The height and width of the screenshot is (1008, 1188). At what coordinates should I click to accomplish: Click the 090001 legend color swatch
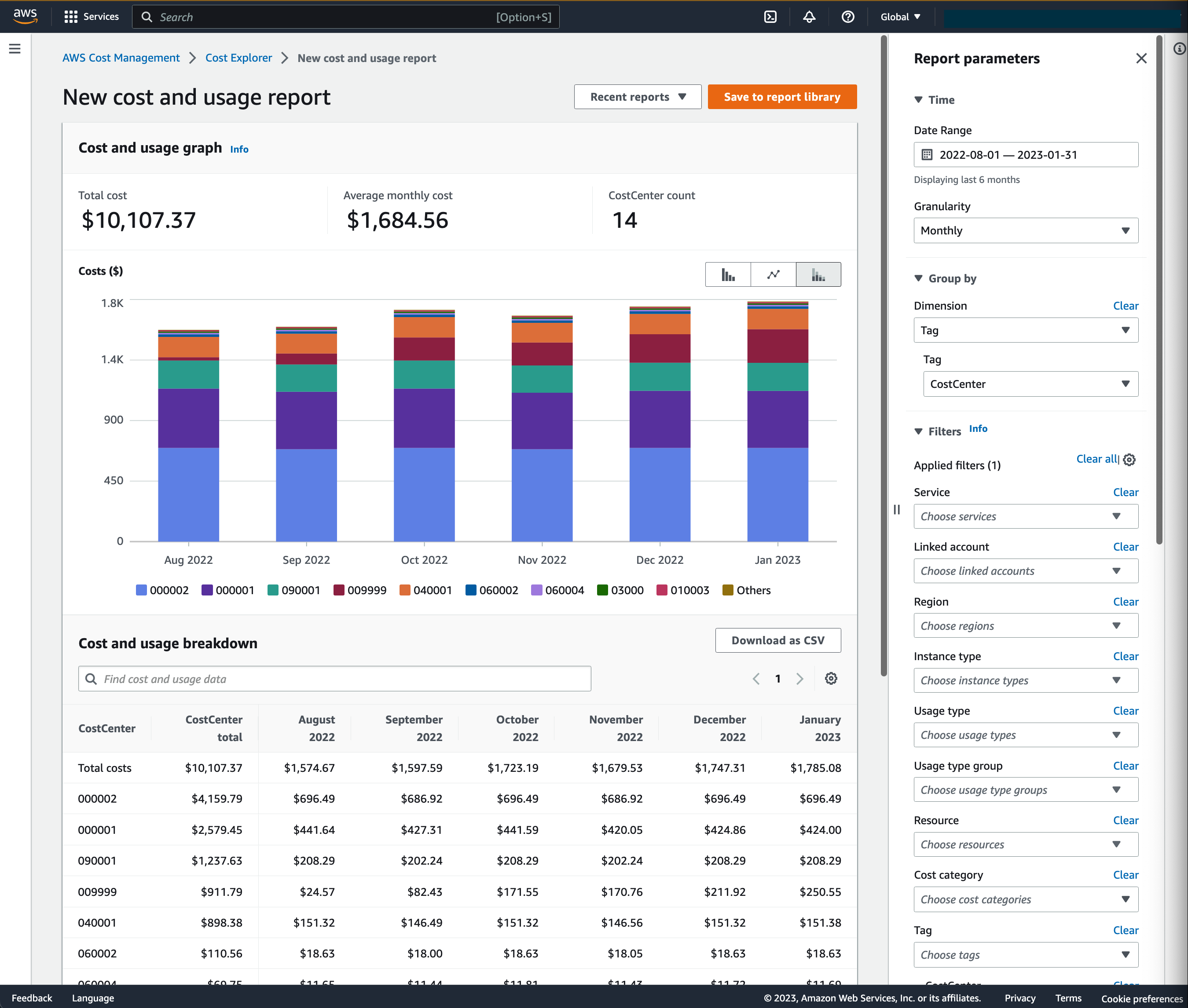pyautogui.click(x=273, y=590)
